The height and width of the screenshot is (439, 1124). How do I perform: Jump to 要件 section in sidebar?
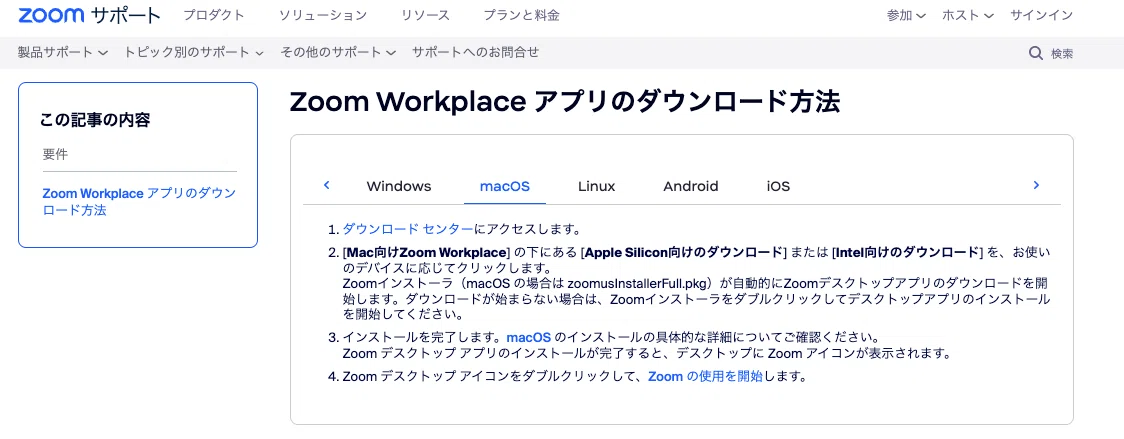point(55,154)
